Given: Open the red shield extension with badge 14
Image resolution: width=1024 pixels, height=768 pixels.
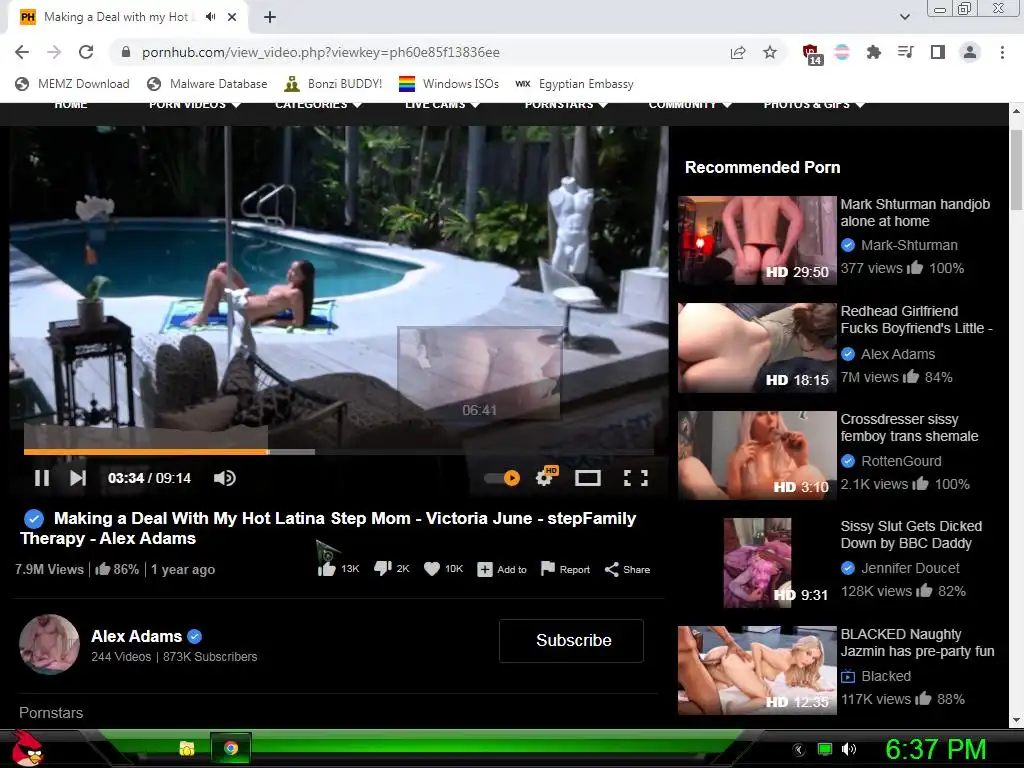Looking at the screenshot, I should tap(812, 54).
